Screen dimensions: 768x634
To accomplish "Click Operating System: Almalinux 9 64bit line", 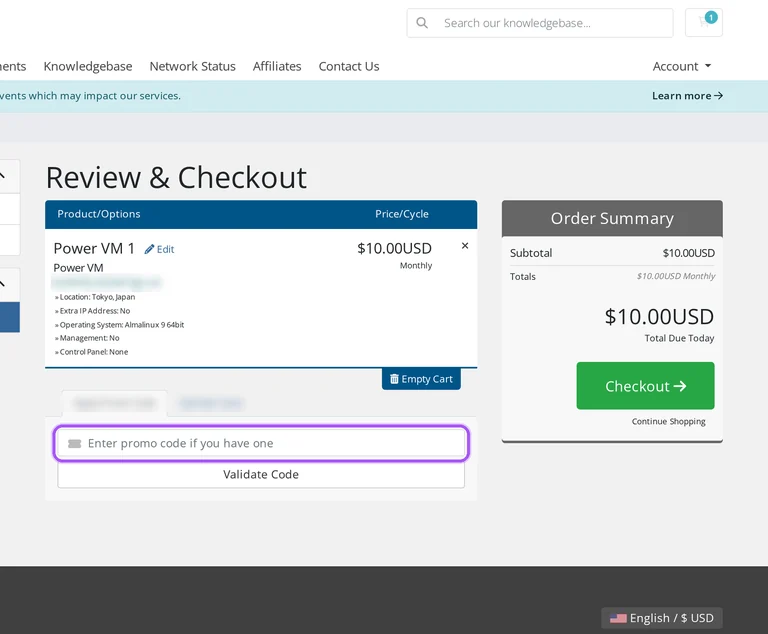I will click(120, 325).
